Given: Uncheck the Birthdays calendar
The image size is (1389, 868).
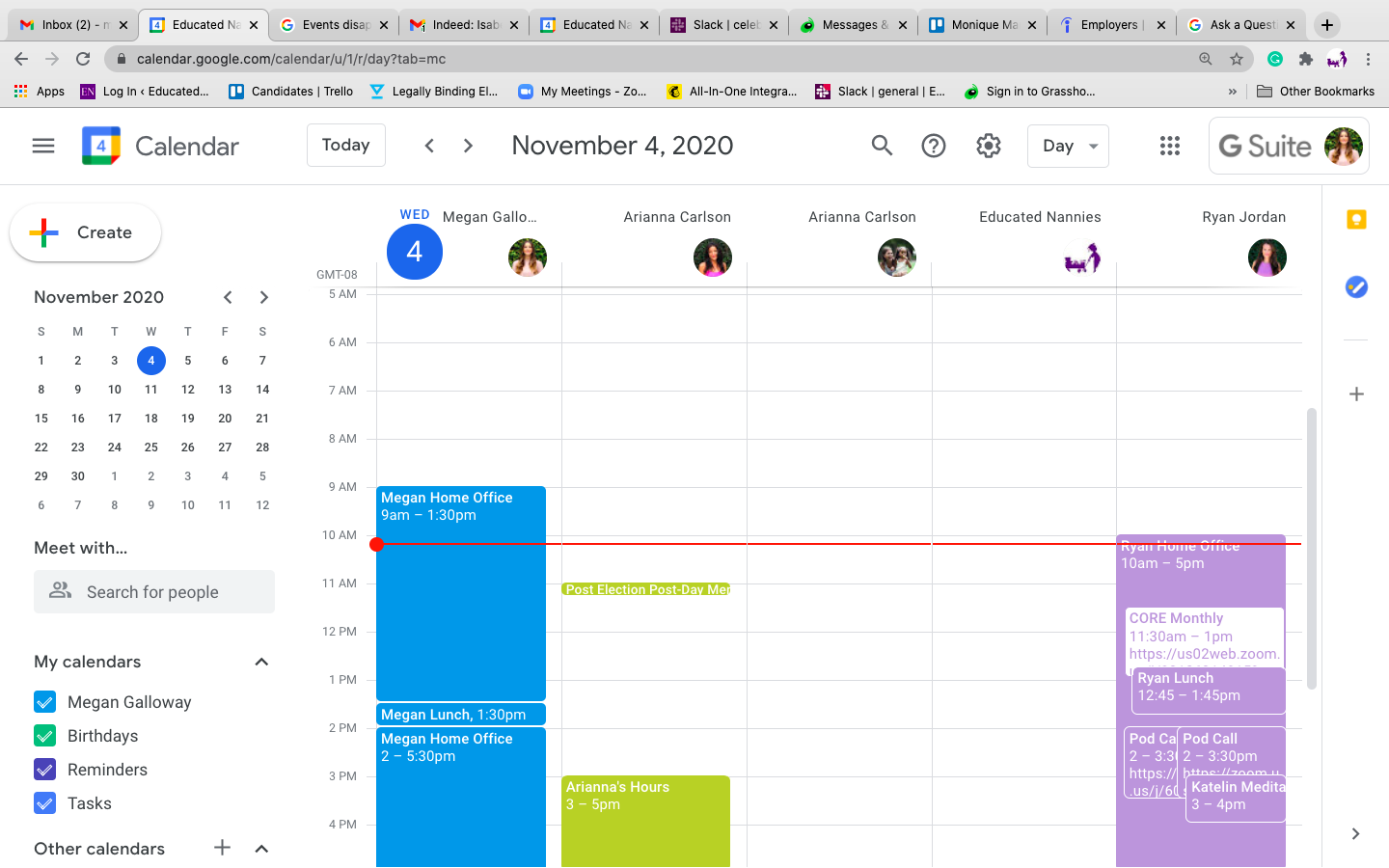Looking at the screenshot, I should 44,735.
